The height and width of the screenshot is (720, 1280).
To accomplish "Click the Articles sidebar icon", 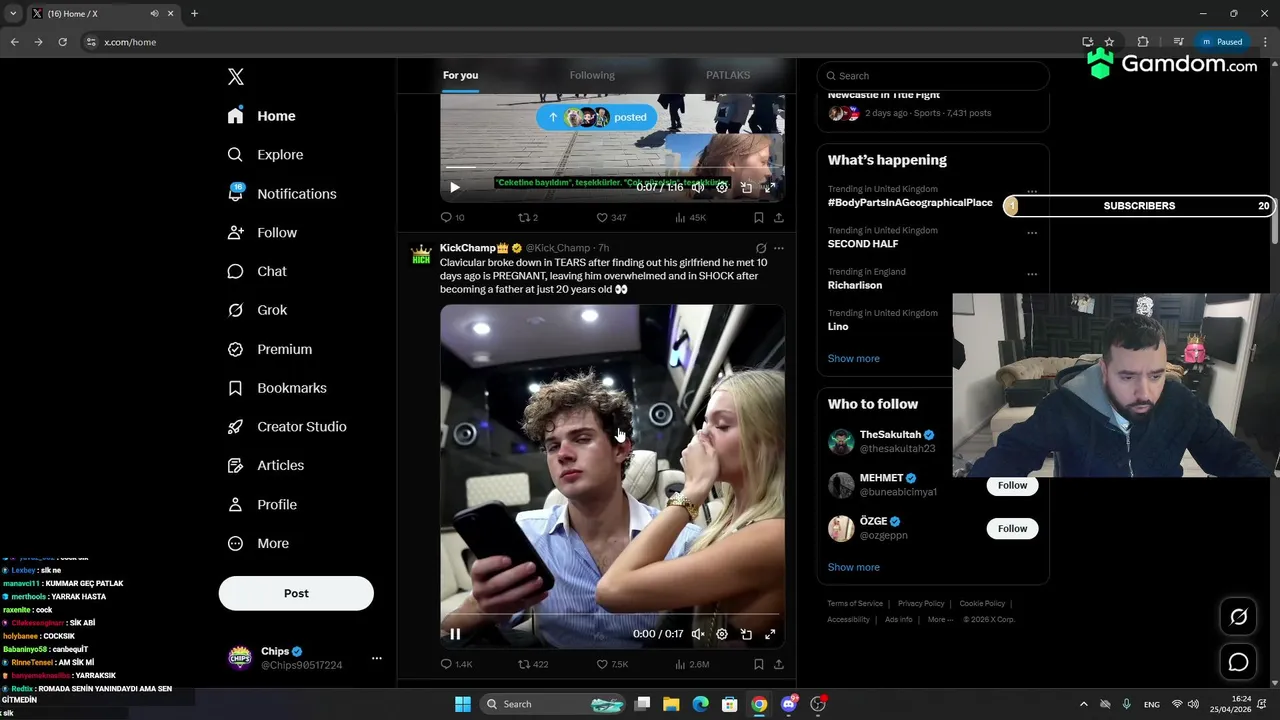I will (x=235, y=465).
